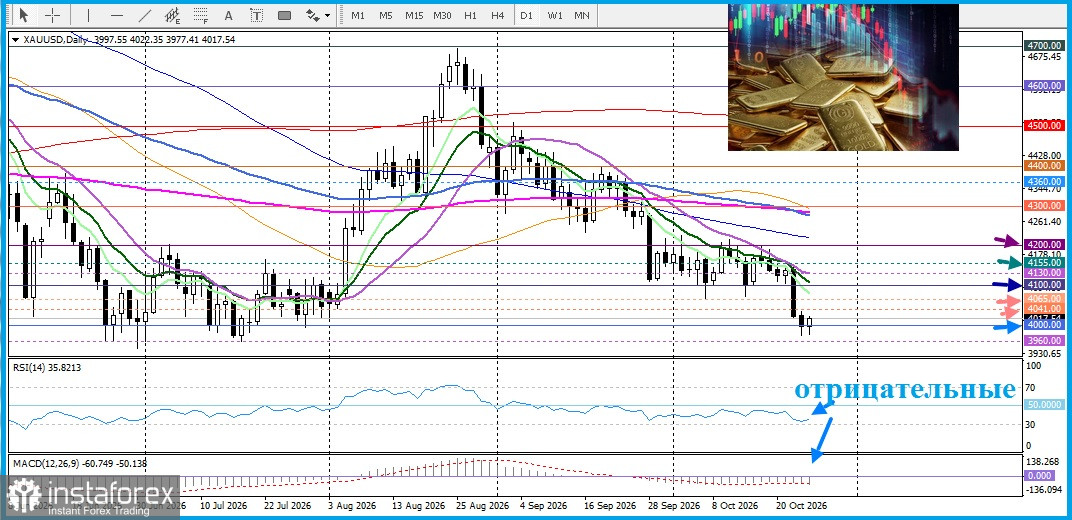Viewport: 1072px width, 520px height.
Task: Click the 4428.00 price scale value
Action: [1043, 156]
